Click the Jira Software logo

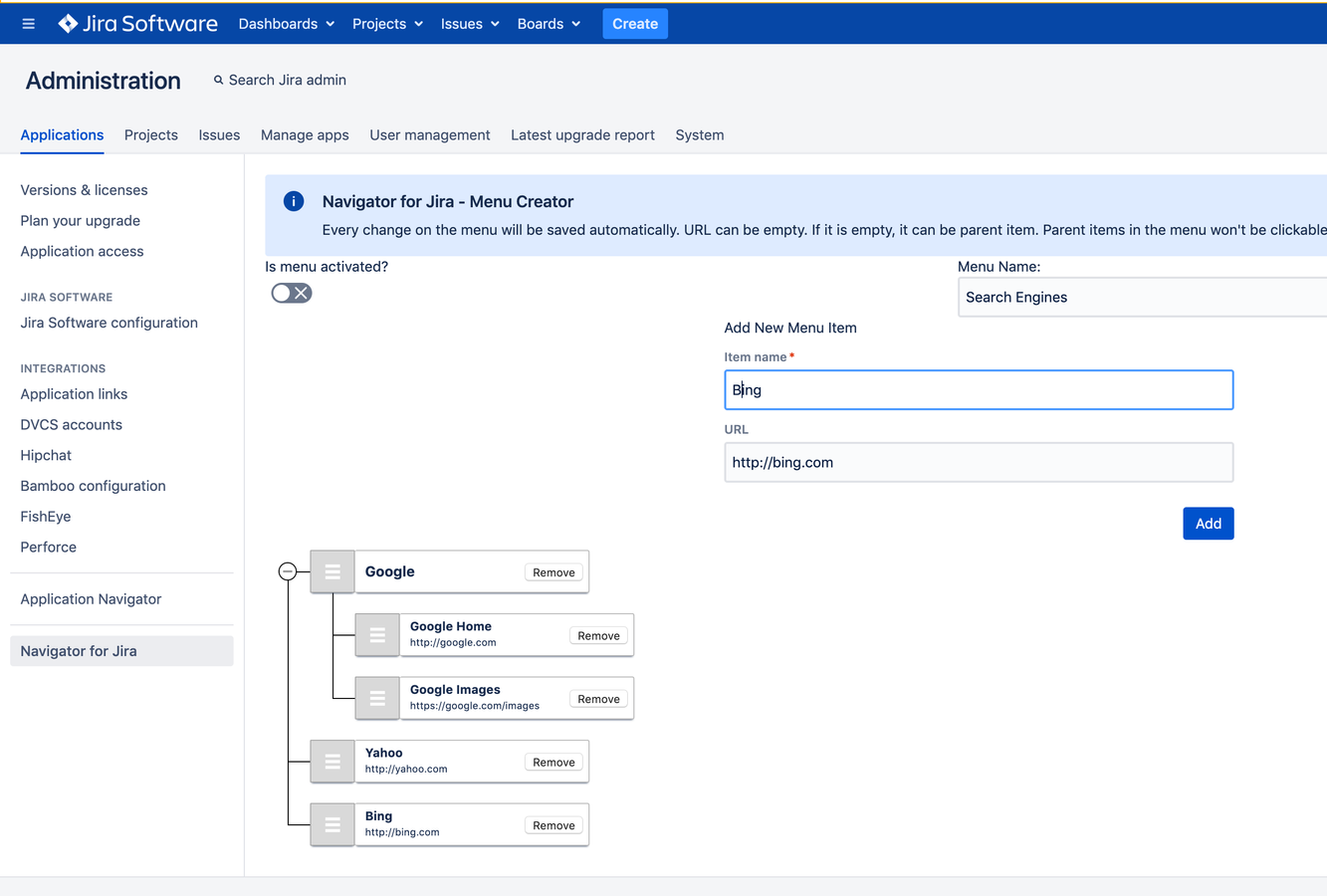137,24
